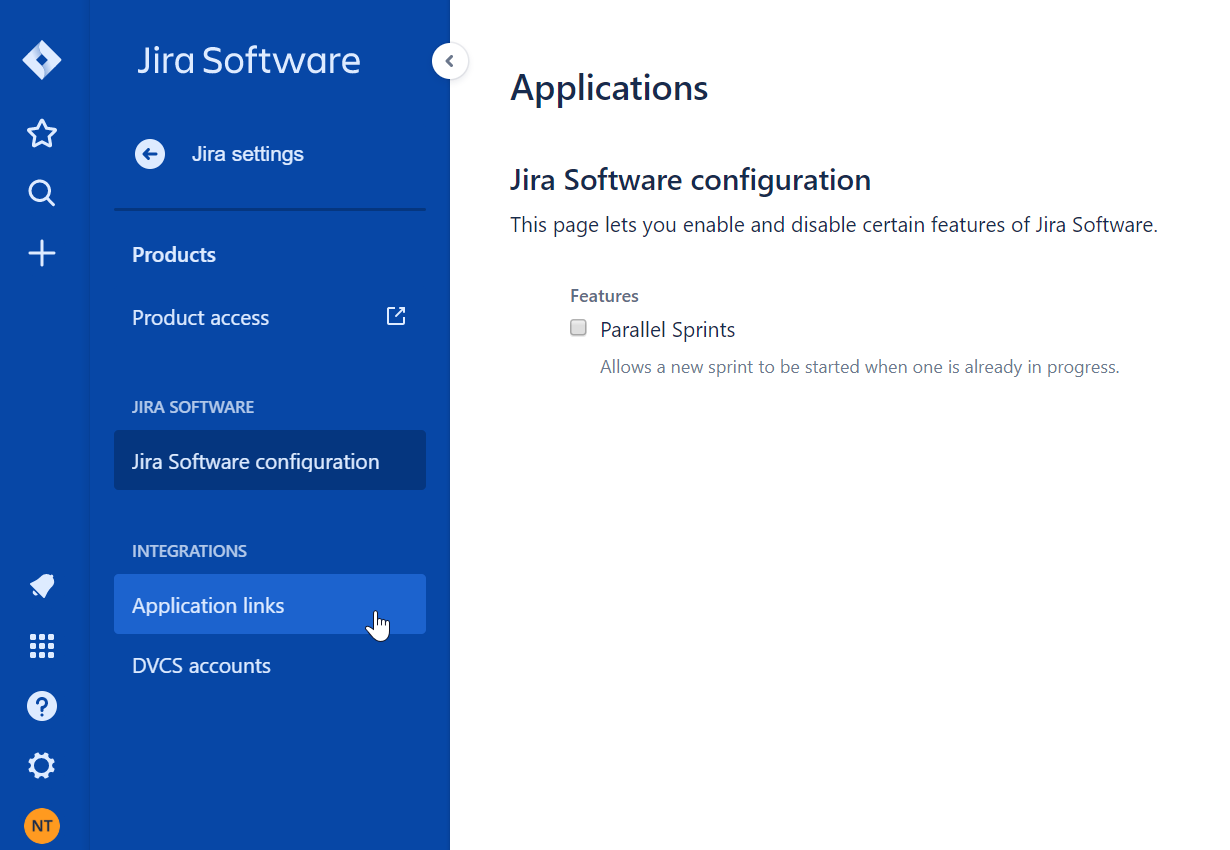1230x850 pixels.
Task: Collapse the sidebar with the chevron button
Action: coord(450,61)
